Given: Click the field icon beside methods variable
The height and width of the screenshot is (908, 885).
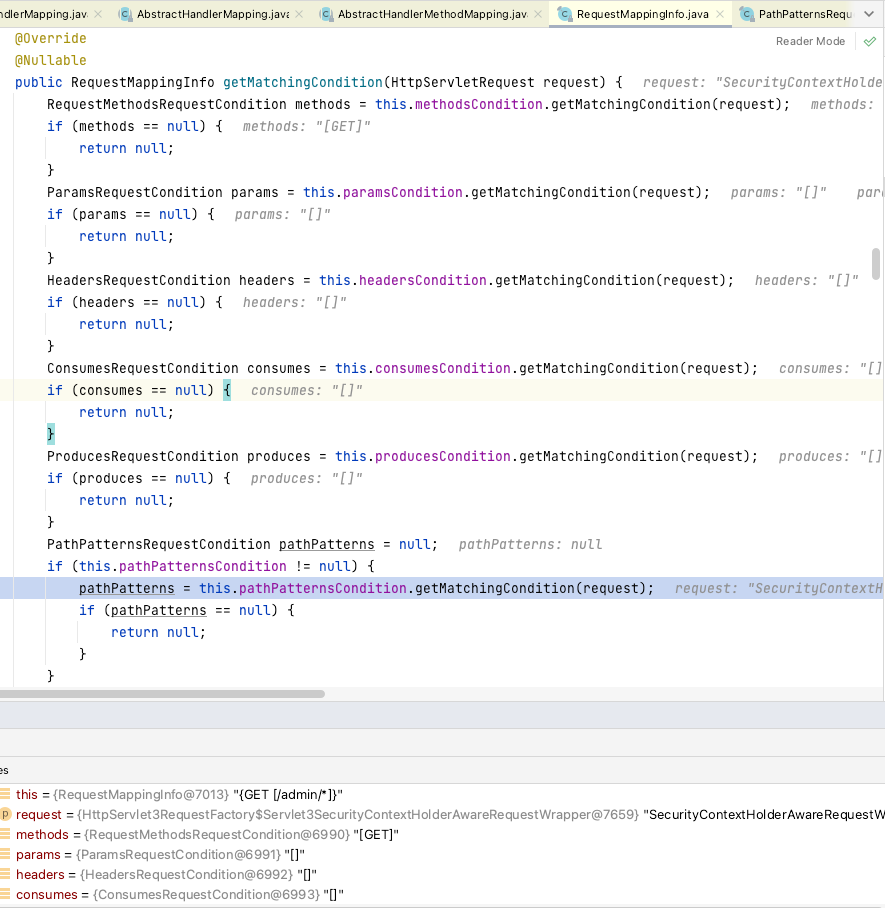Looking at the screenshot, I should (x=5, y=835).
